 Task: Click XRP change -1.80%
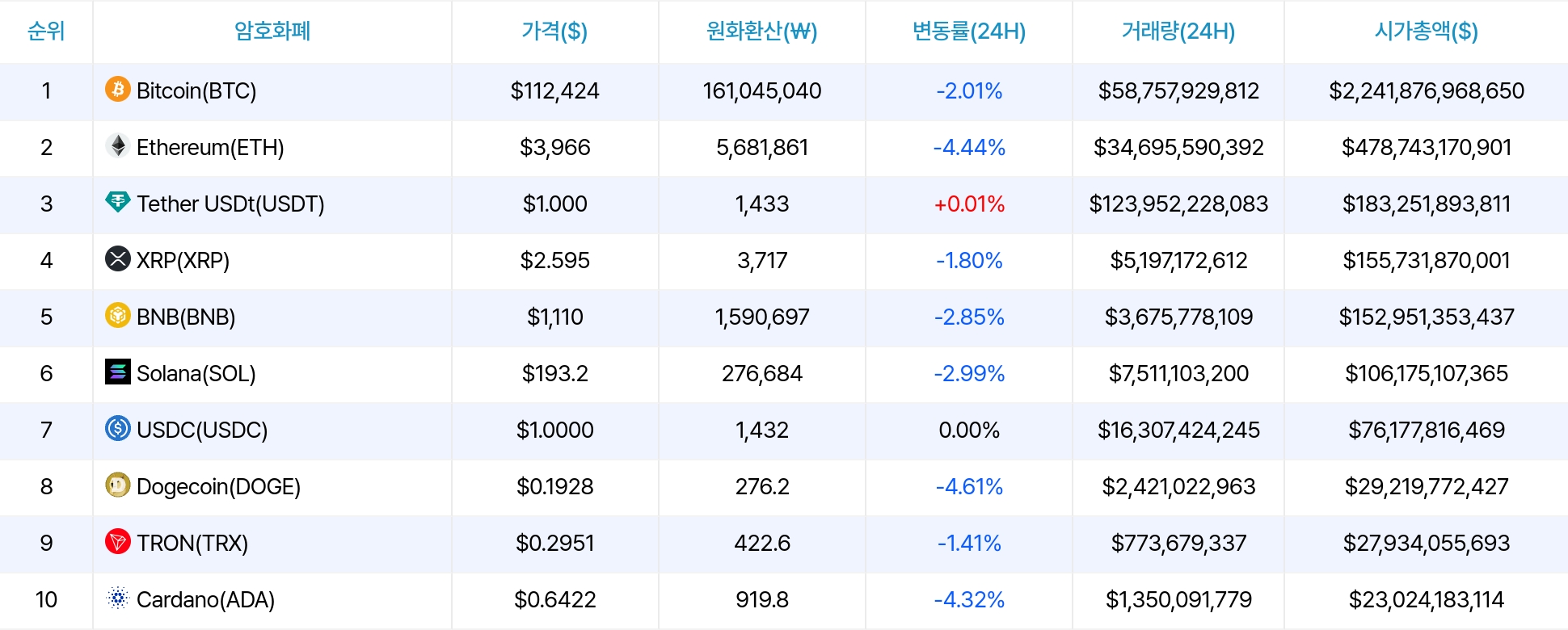pyautogui.click(x=969, y=261)
